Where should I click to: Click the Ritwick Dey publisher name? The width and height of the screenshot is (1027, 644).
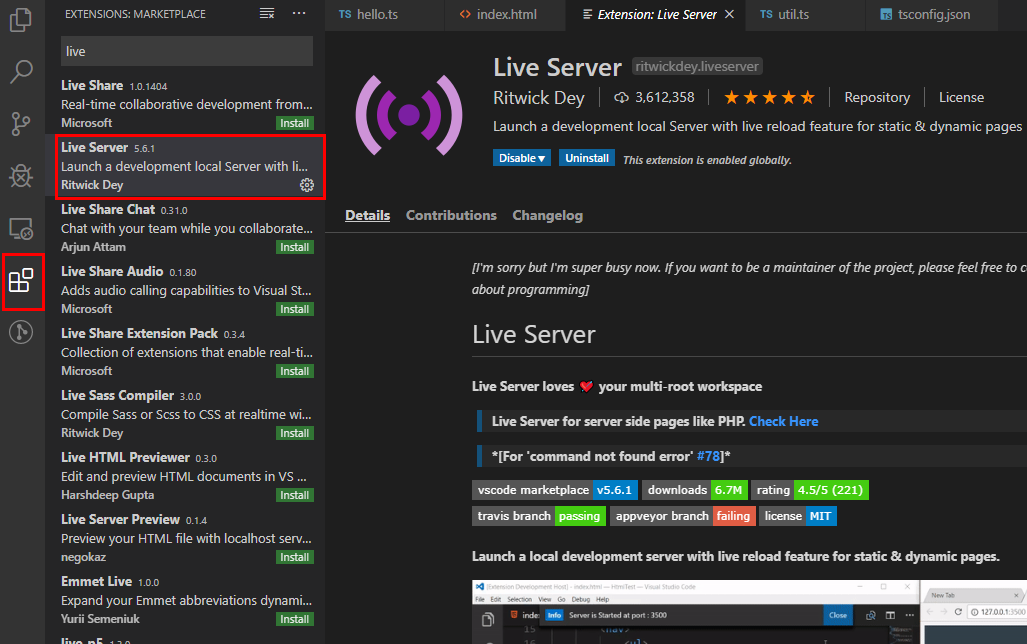click(x=538, y=98)
